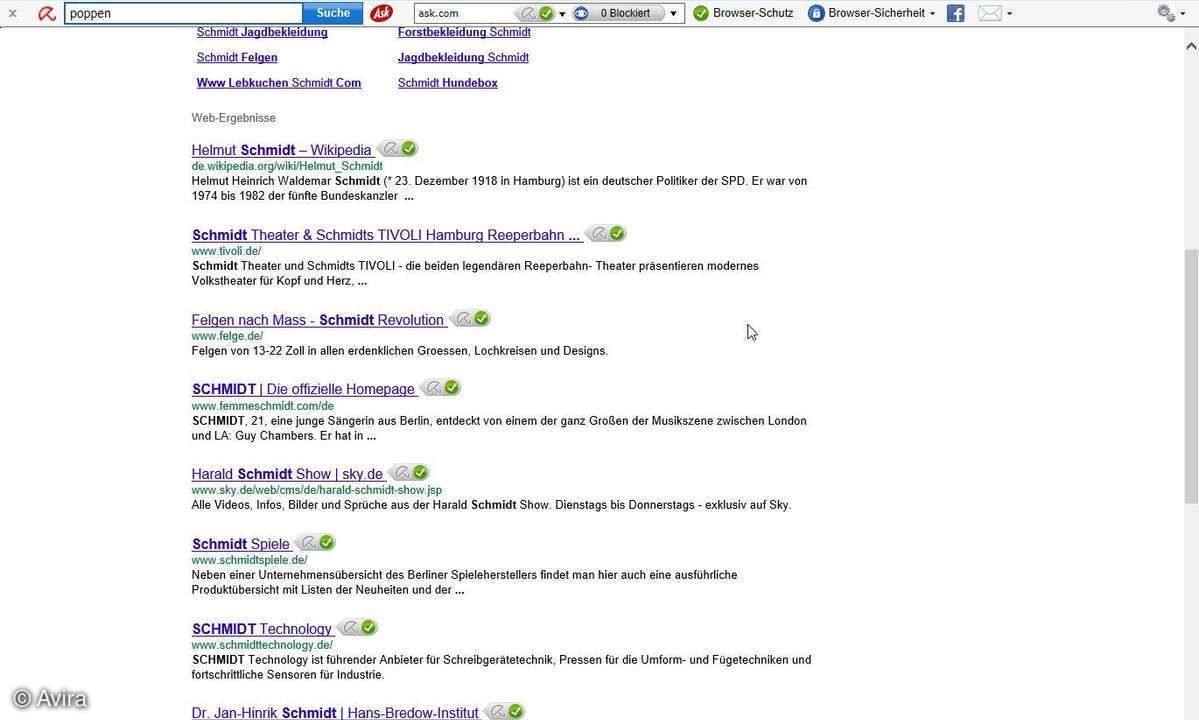Click the Browser-Sicherheit lock icon
The image size is (1199, 720).
816,13
